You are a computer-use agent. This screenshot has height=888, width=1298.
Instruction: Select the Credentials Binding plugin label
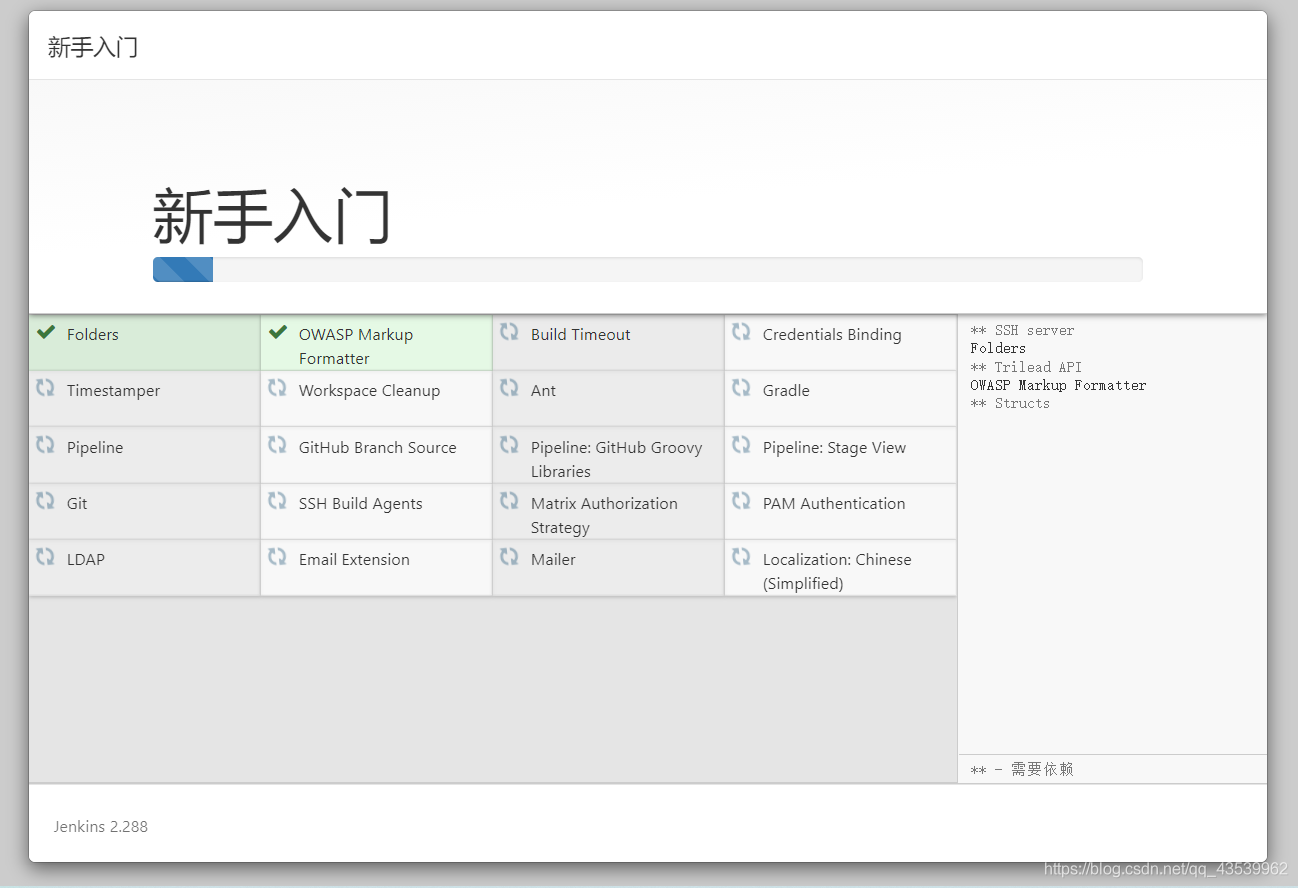coord(832,335)
